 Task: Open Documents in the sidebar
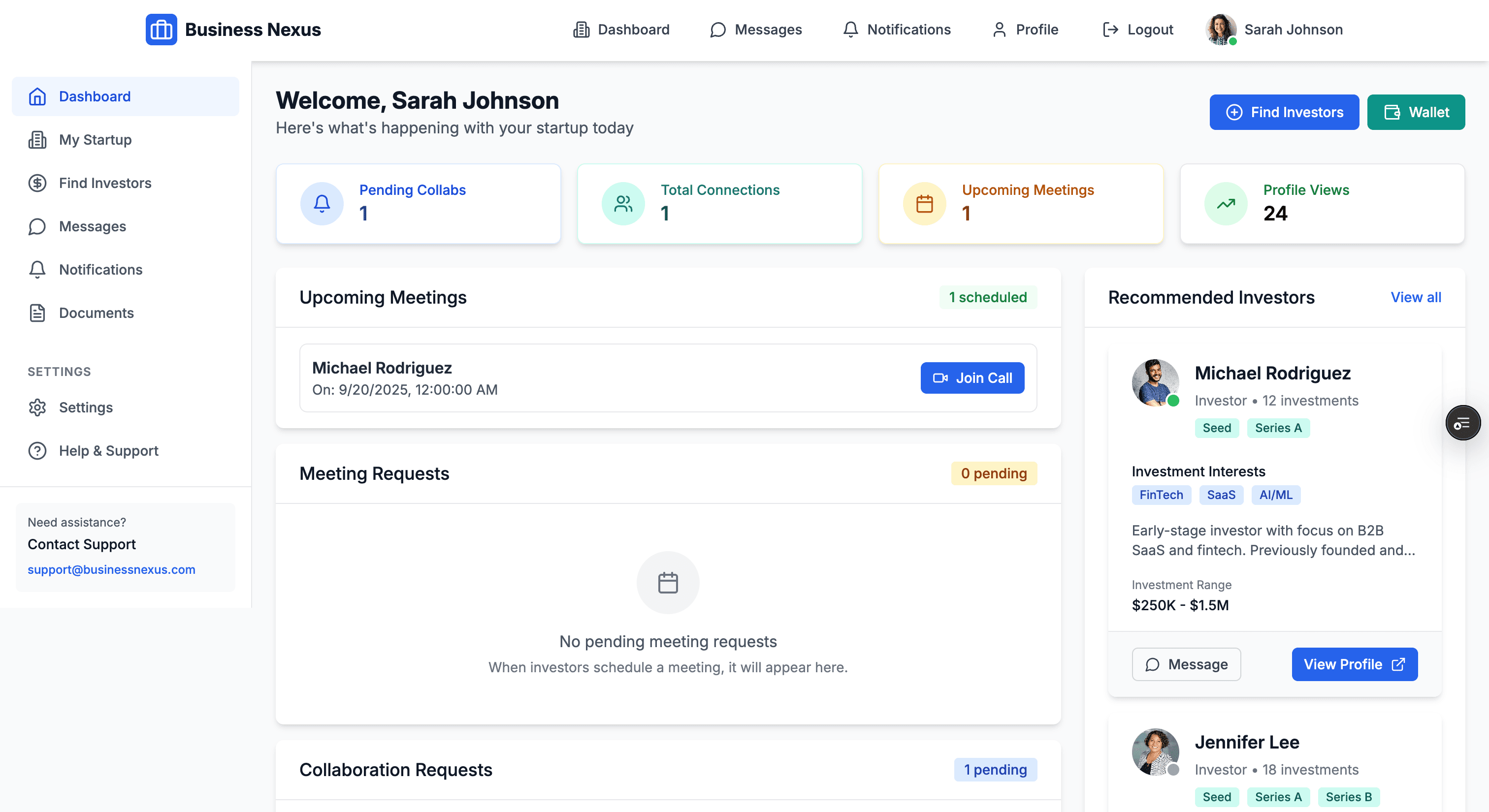pos(96,313)
